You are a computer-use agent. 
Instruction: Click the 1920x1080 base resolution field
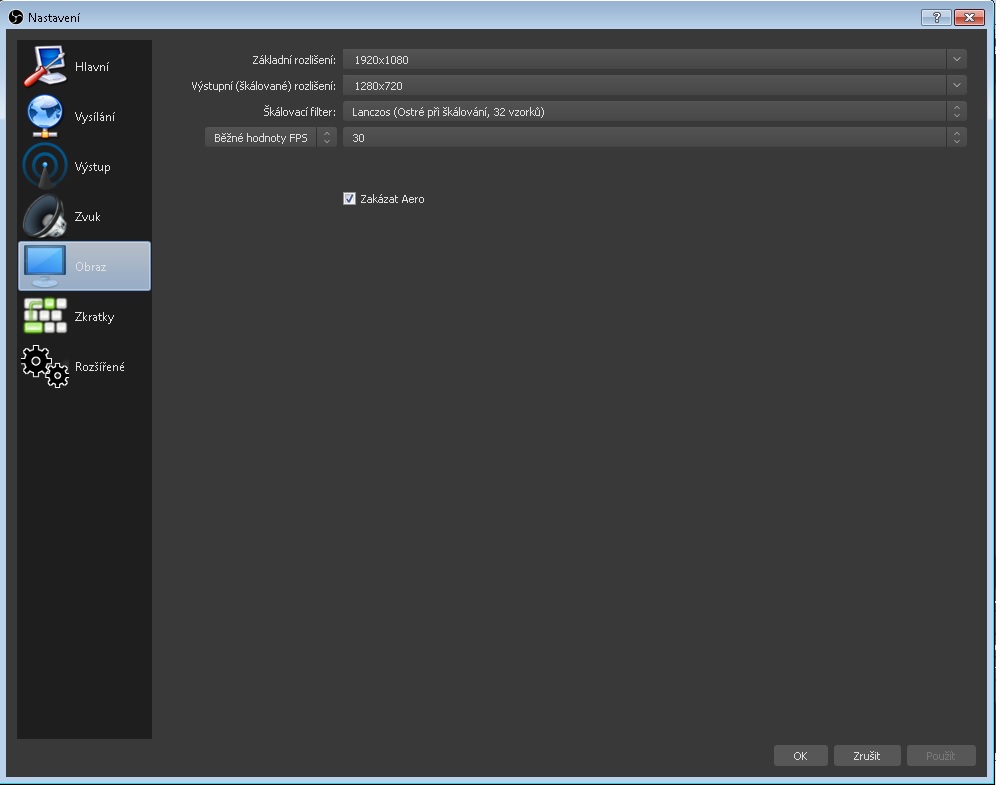(644, 60)
